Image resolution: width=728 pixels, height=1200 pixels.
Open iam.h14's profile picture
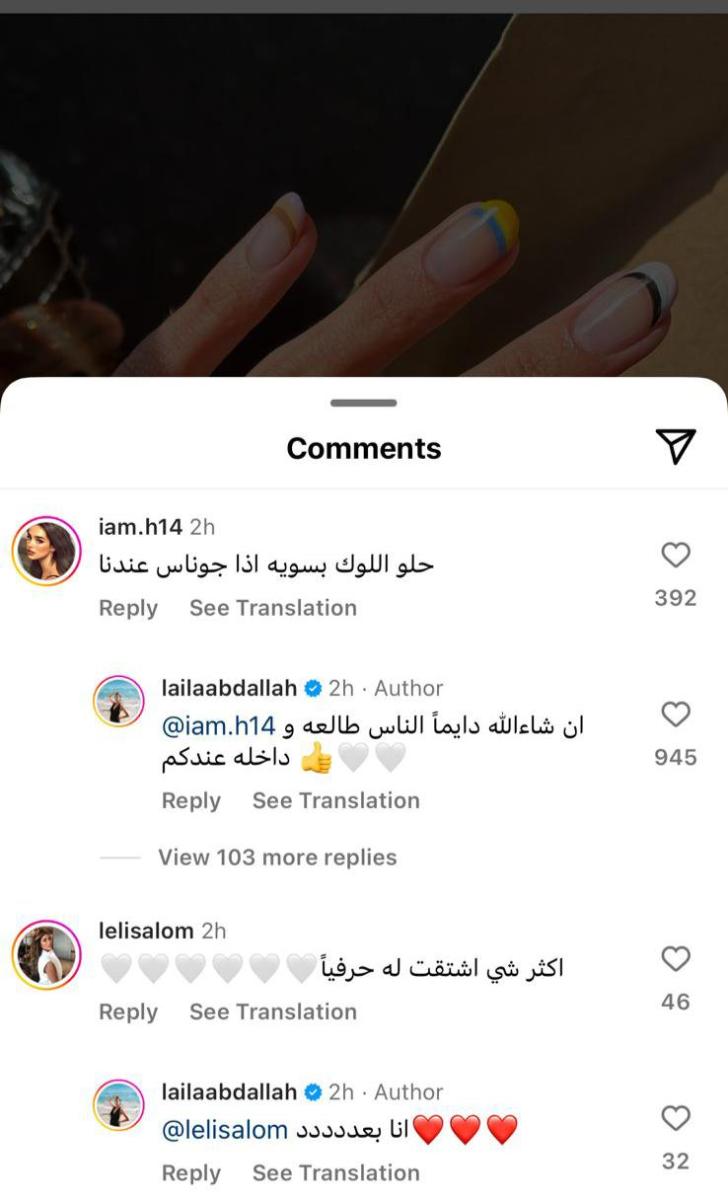pyautogui.click(x=46, y=552)
